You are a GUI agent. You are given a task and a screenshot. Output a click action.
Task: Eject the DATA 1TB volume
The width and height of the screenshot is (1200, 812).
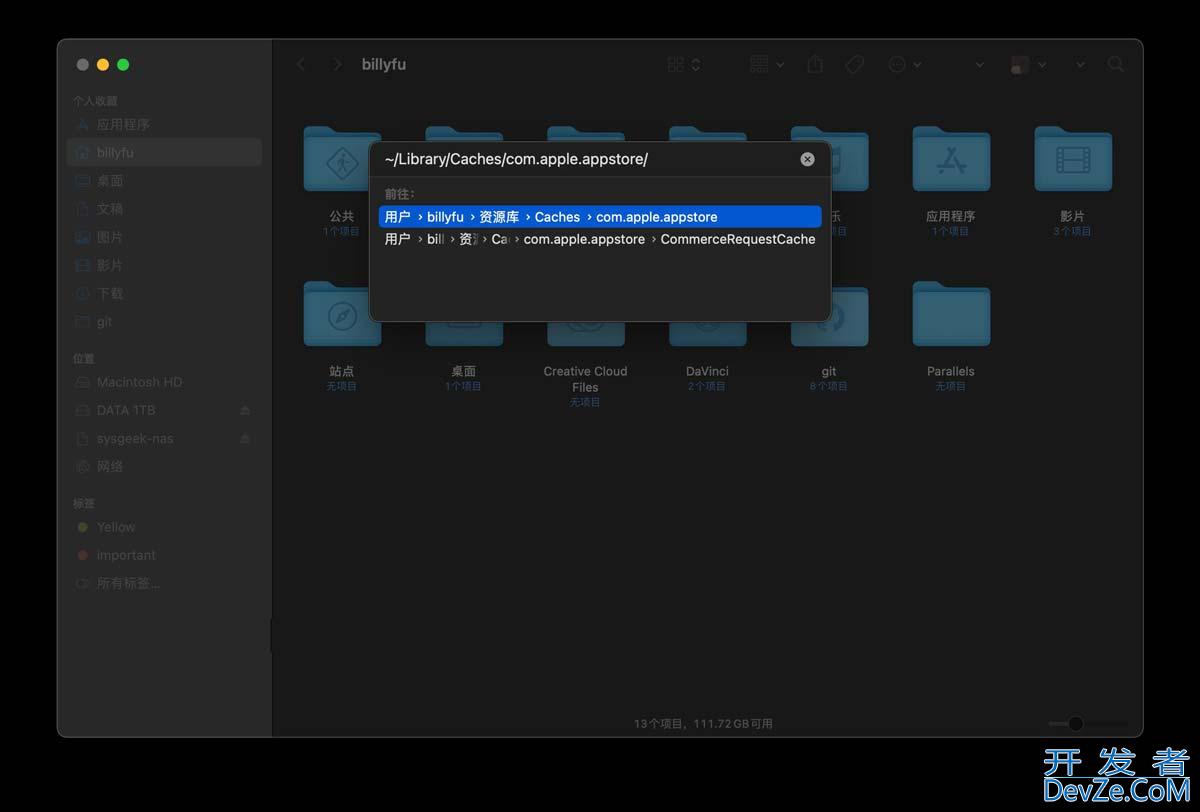246,410
